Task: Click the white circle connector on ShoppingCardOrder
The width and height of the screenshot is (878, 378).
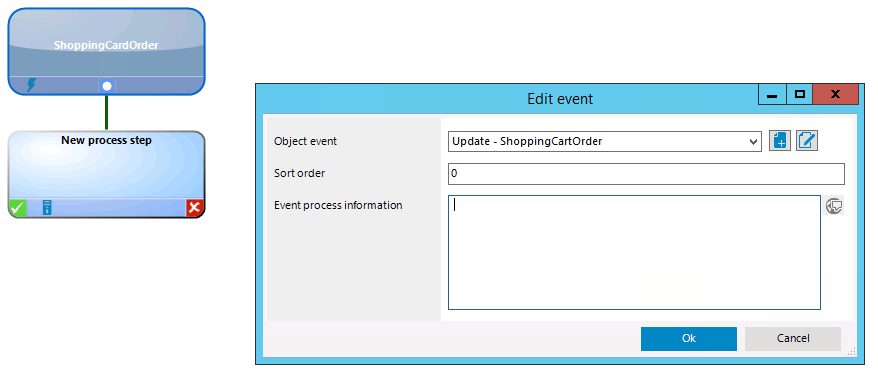Action: click(x=107, y=86)
